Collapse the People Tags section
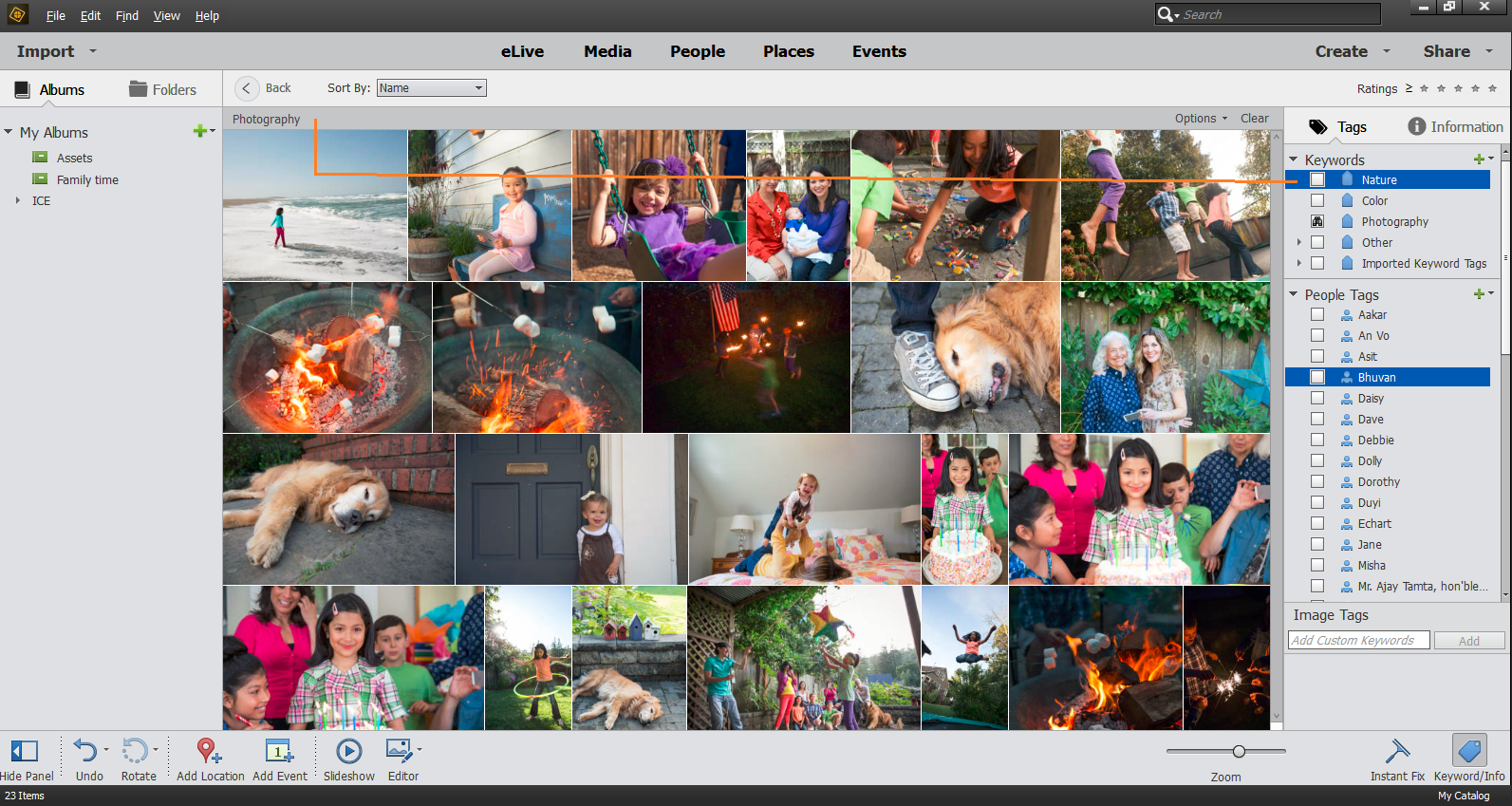This screenshot has width=1512, height=806. (1293, 294)
